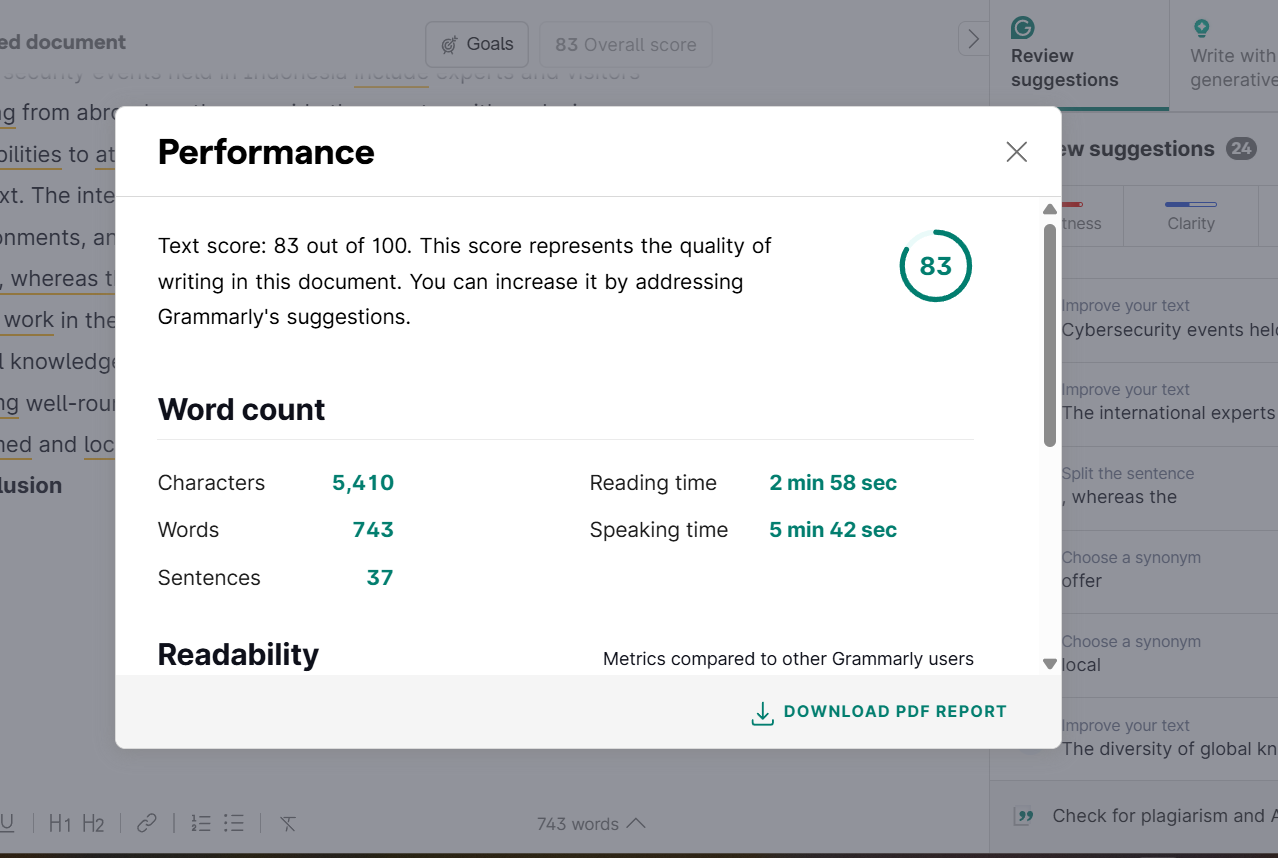Click the lightbulb generative AI icon
Image resolution: width=1278 pixels, height=858 pixels.
coord(1201,28)
